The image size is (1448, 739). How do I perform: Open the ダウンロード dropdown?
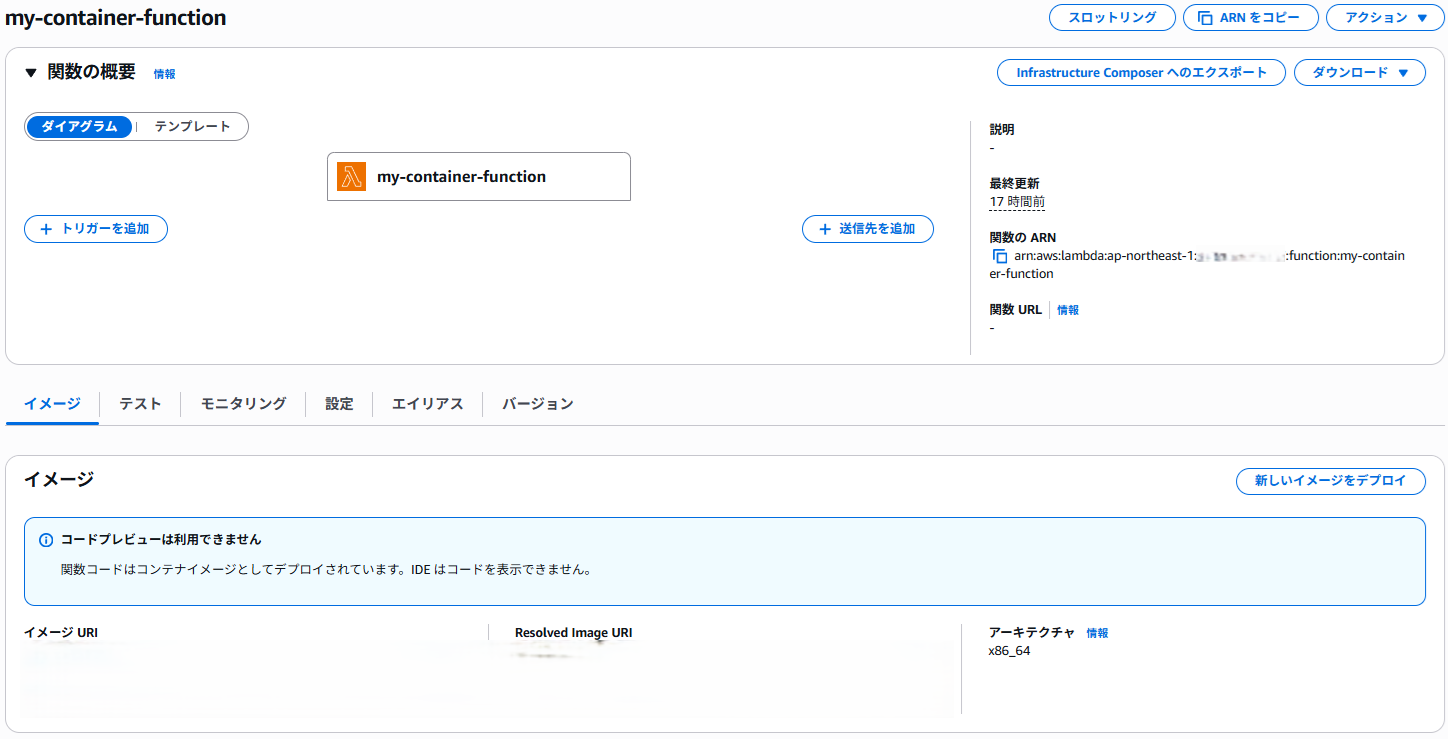pyautogui.click(x=1359, y=72)
